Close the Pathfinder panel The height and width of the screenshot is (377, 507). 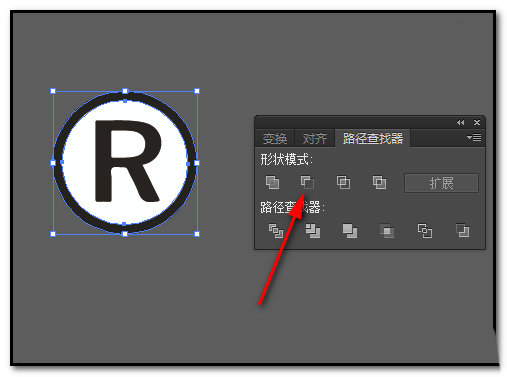[x=477, y=123]
